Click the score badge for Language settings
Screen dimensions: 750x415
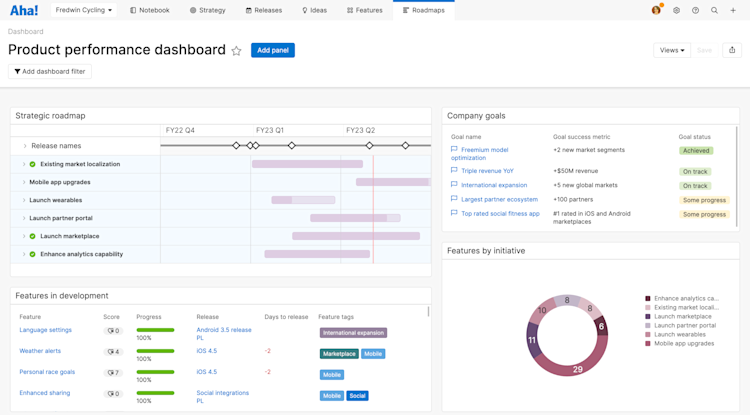(x=113, y=331)
